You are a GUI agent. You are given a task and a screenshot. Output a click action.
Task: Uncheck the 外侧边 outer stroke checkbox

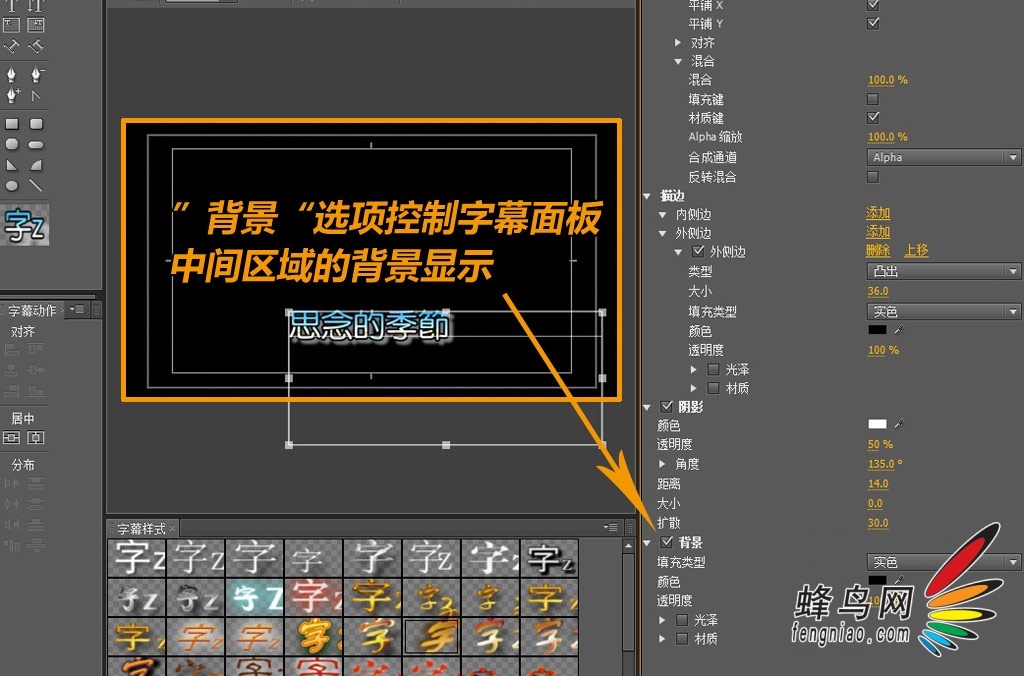pos(697,252)
